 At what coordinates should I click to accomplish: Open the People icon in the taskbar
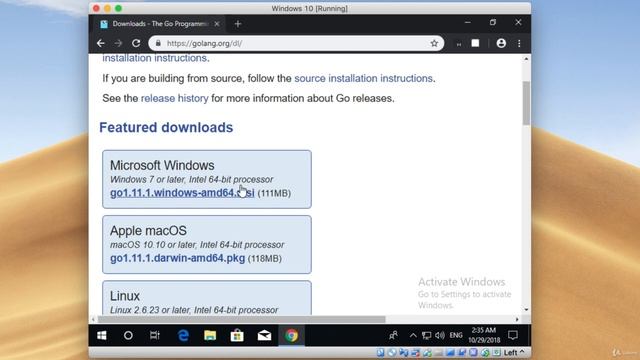pyautogui.click(x=393, y=336)
